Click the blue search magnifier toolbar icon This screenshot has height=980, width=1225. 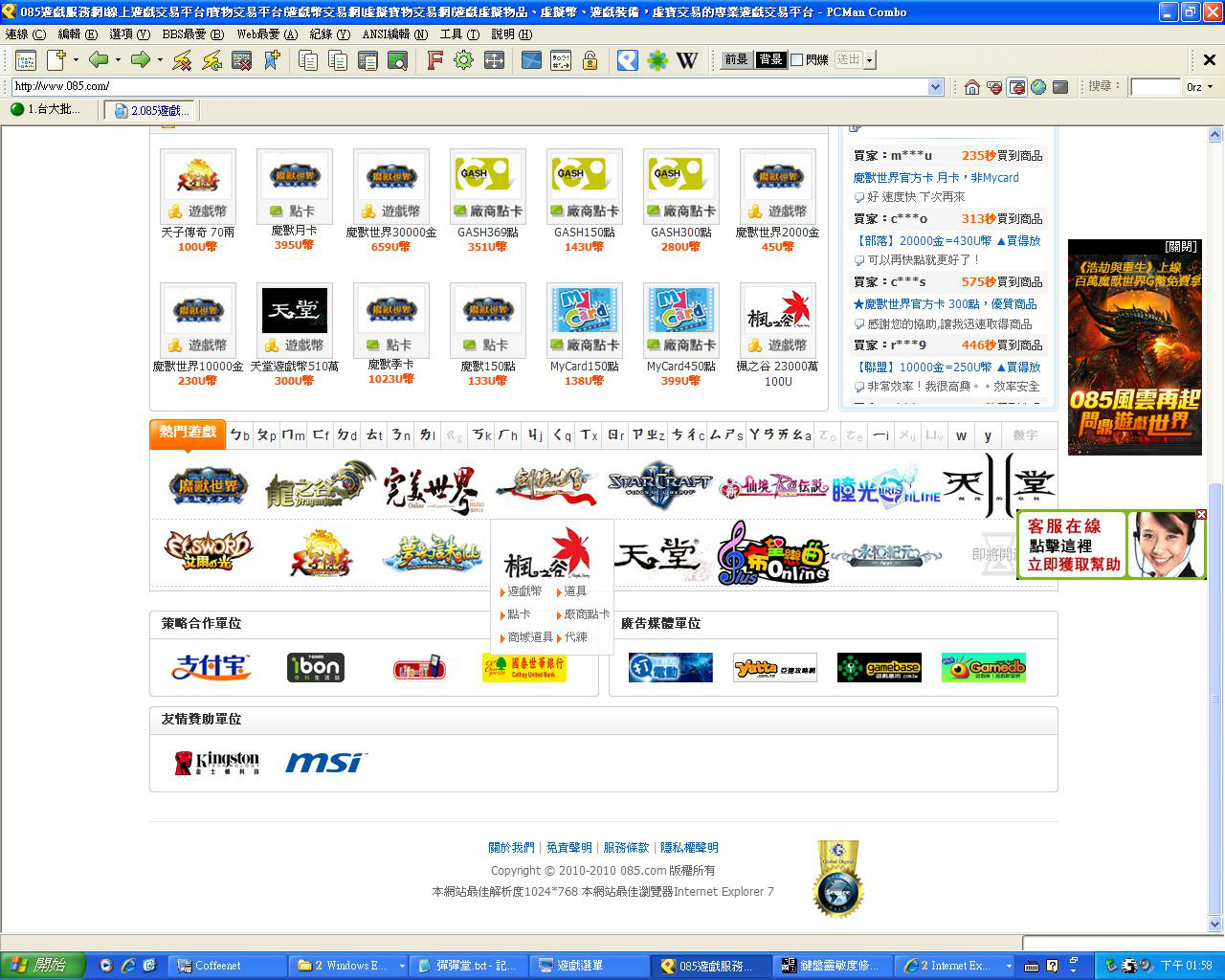[x=627, y=60]
